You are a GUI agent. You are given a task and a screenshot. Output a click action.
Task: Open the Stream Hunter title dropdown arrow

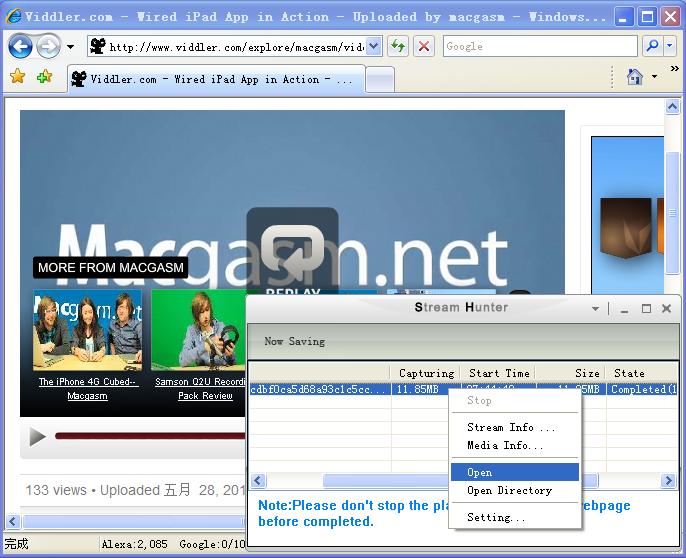pyautogui.click(x=595, y=309)
